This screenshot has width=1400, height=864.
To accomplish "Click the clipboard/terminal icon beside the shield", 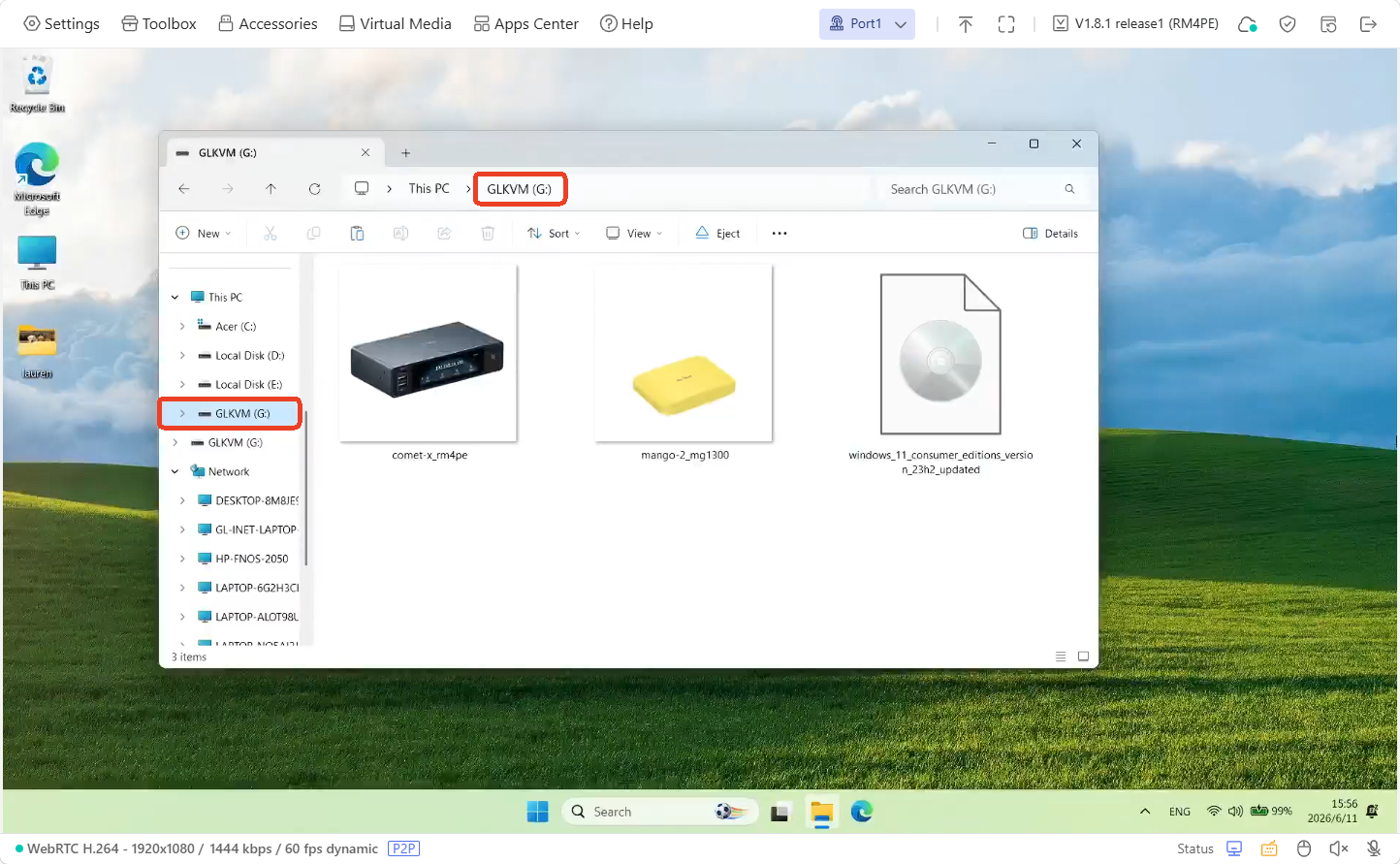I will pyautogui.click(x=1328, y=24).
